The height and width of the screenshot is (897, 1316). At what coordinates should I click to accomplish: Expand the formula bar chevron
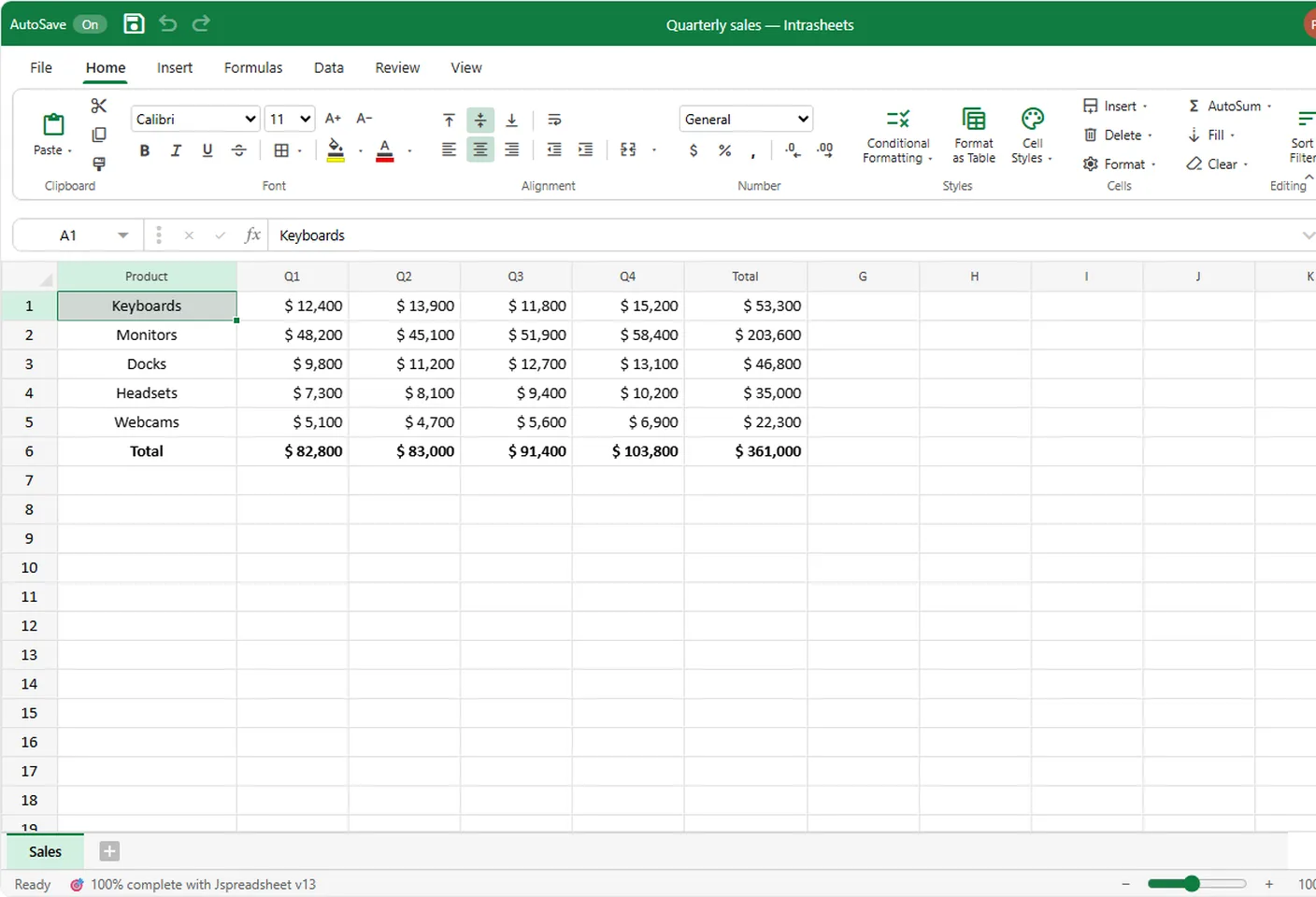[1308, 235]
